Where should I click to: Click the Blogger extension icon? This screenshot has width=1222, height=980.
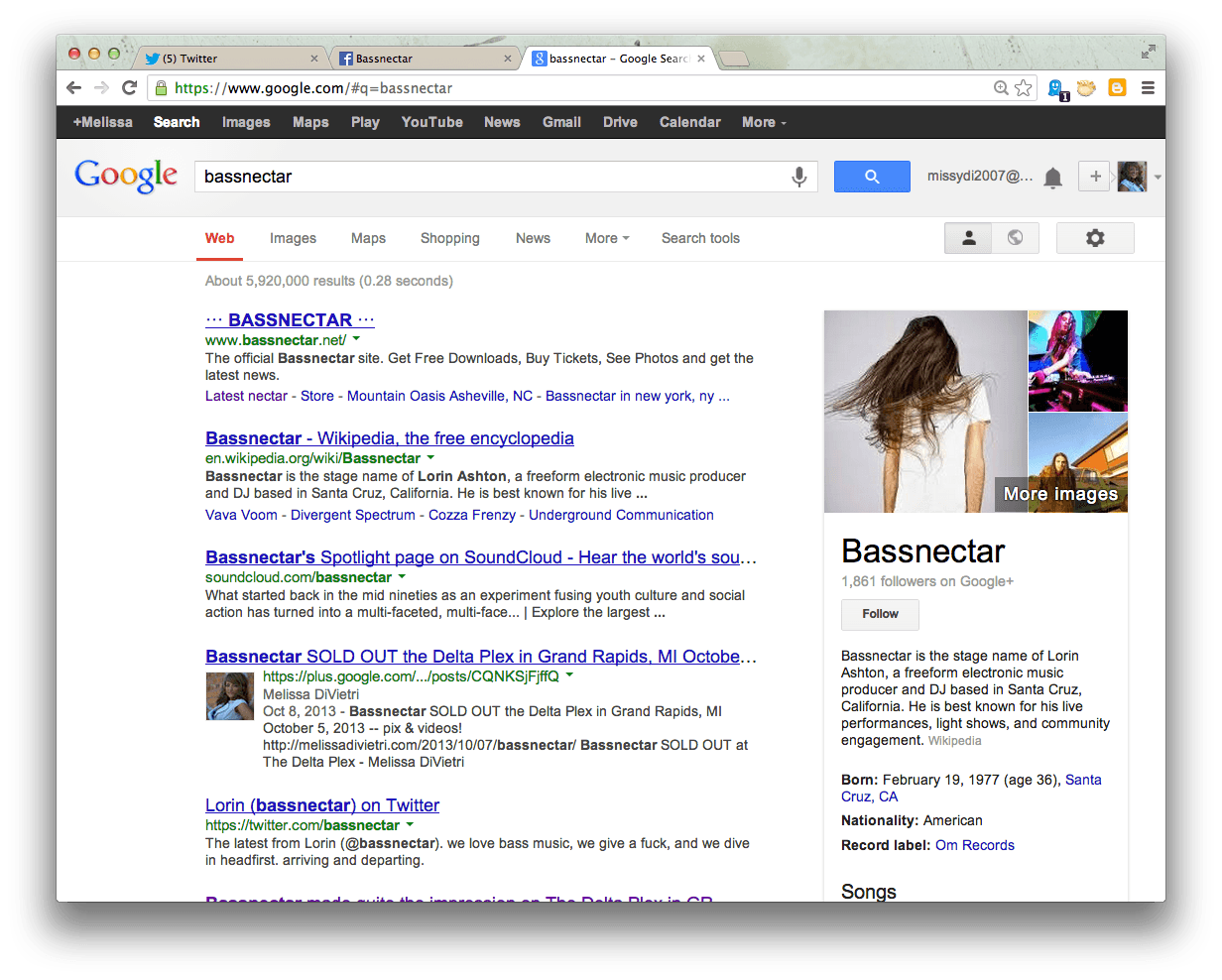coord(1117,88)
